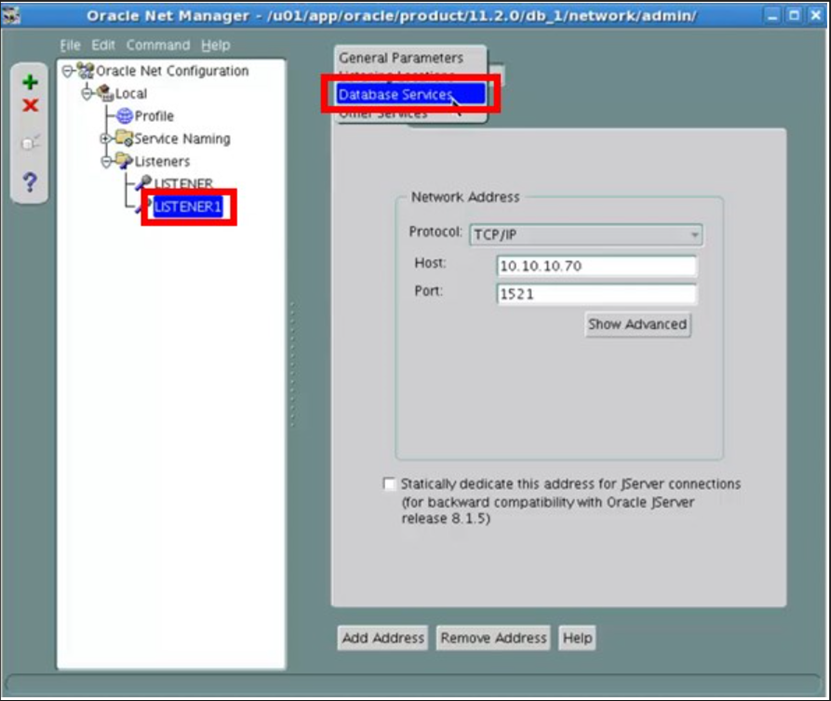Select the Oracle Net Configuration root label
This screenshot has width=831, height=701.
172,71
